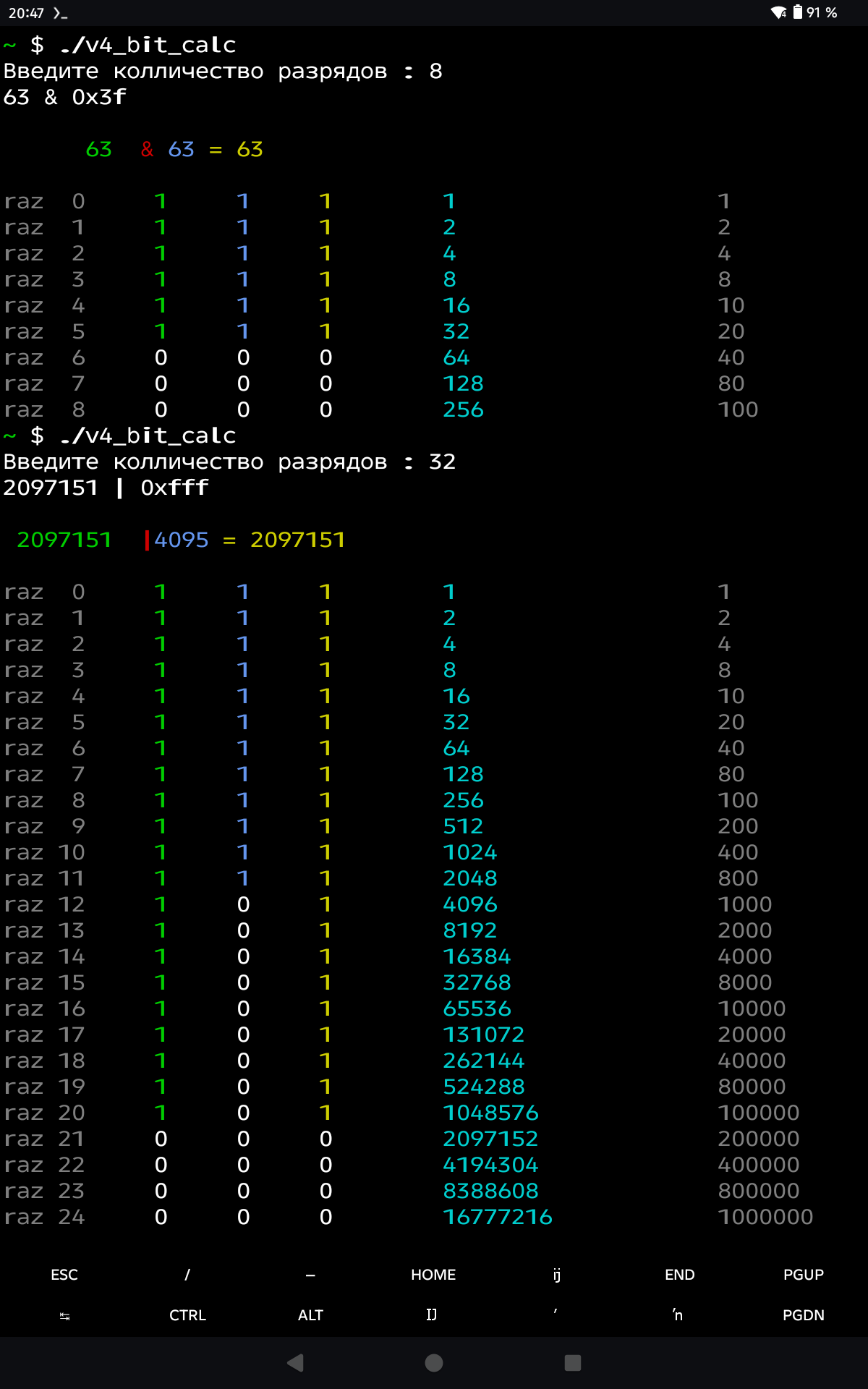The height and width of the screenshot is (1389, 868).
Task: Tap the 20:47 clock
Action: [26, 13]
